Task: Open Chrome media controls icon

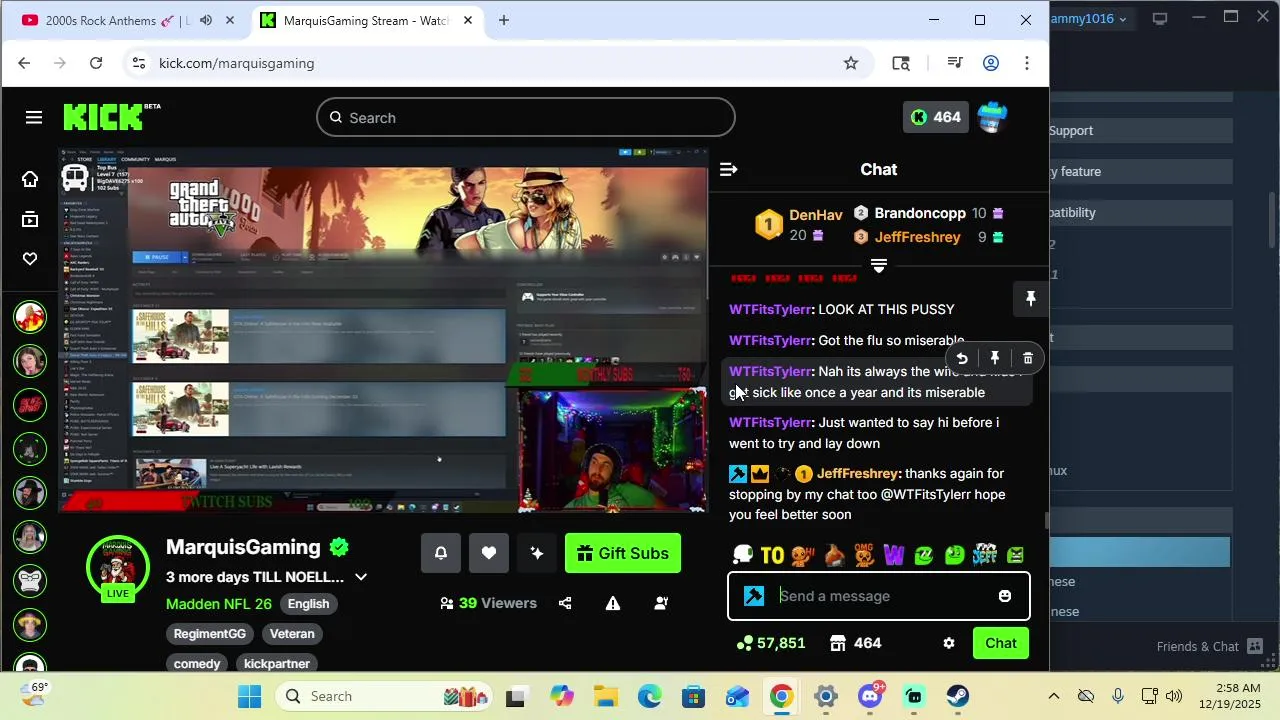Action: click(954, 63)
